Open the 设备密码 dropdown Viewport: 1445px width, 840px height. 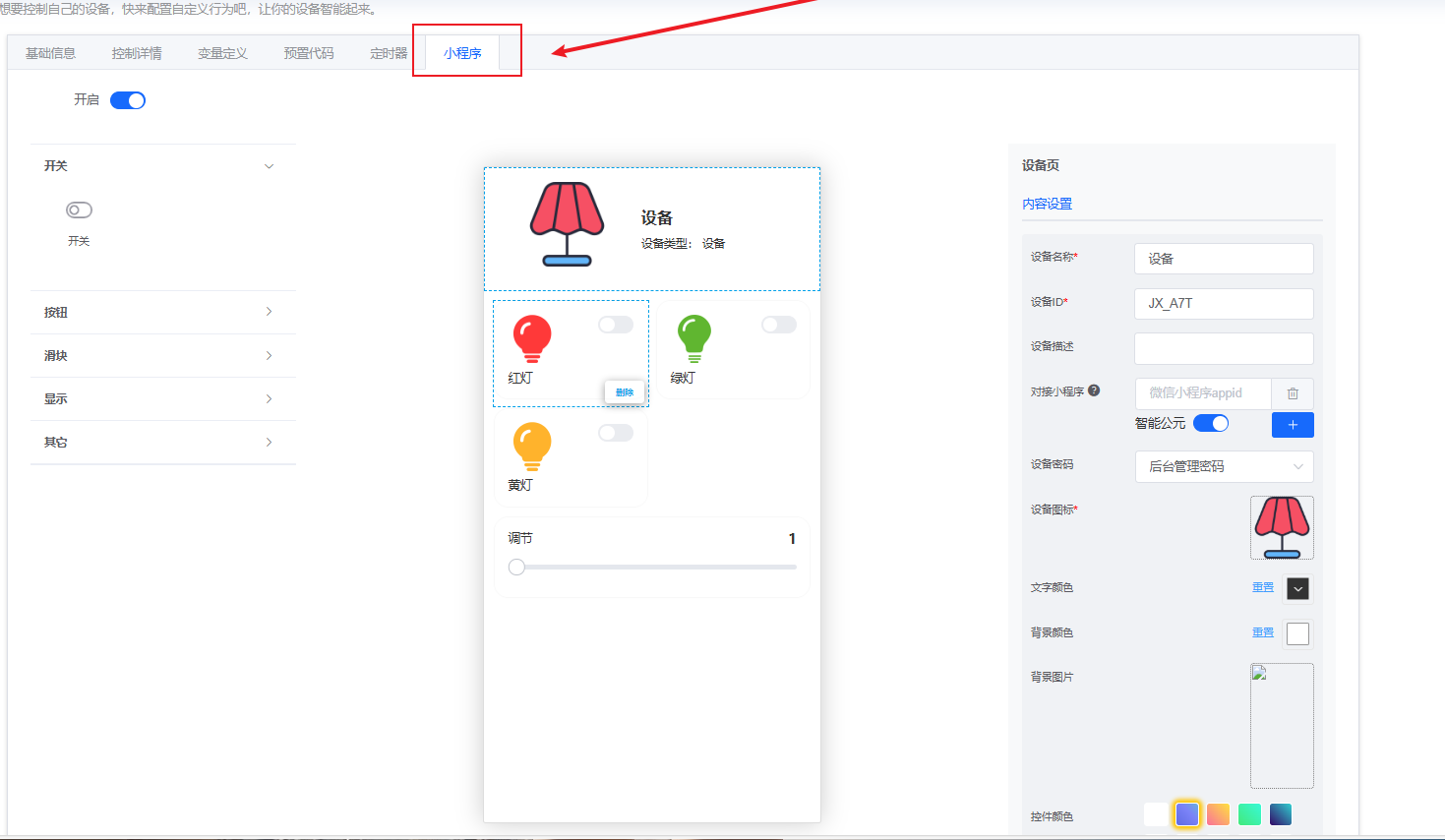[1224, 466]
